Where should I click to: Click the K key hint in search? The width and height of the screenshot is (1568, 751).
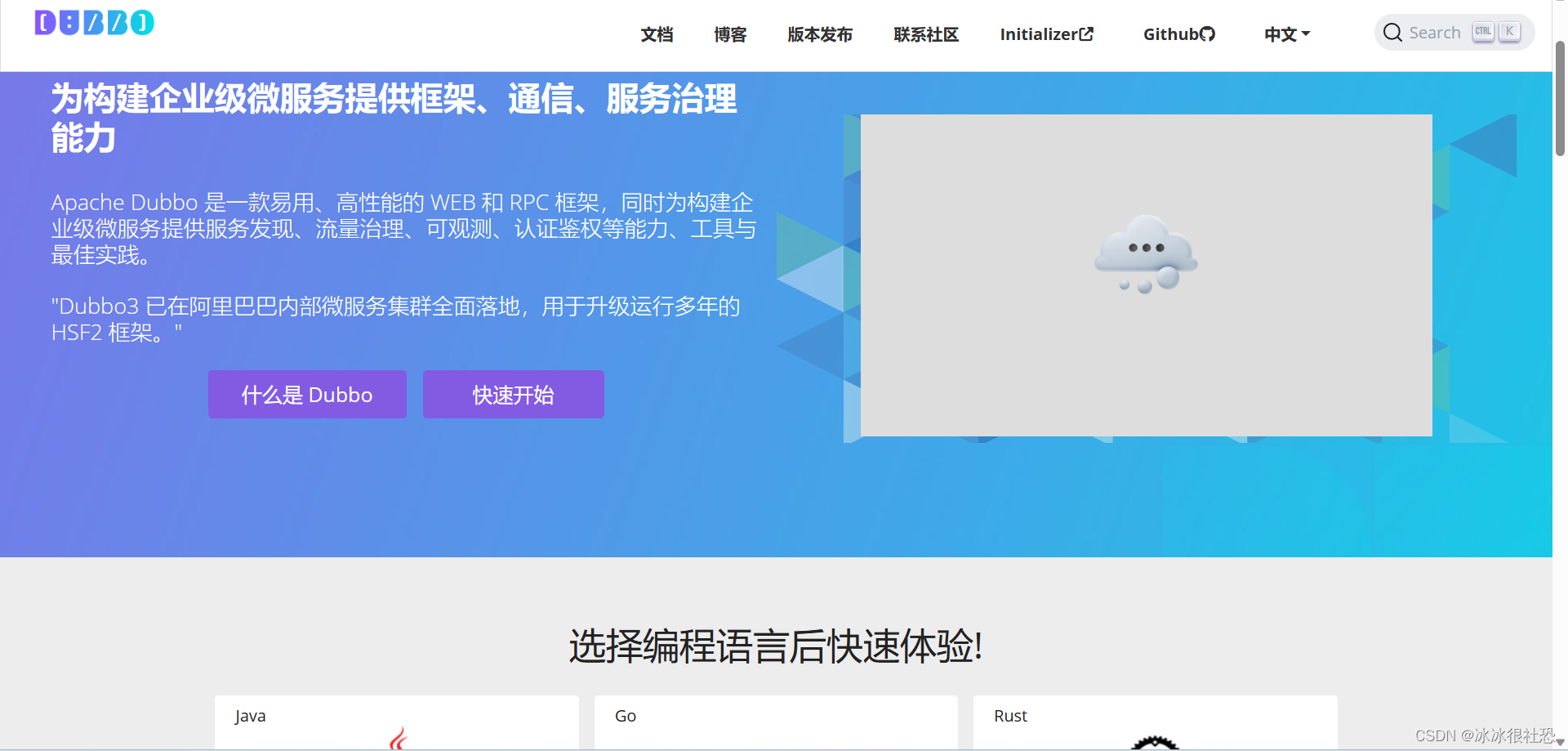click(x=1509, y=32)
